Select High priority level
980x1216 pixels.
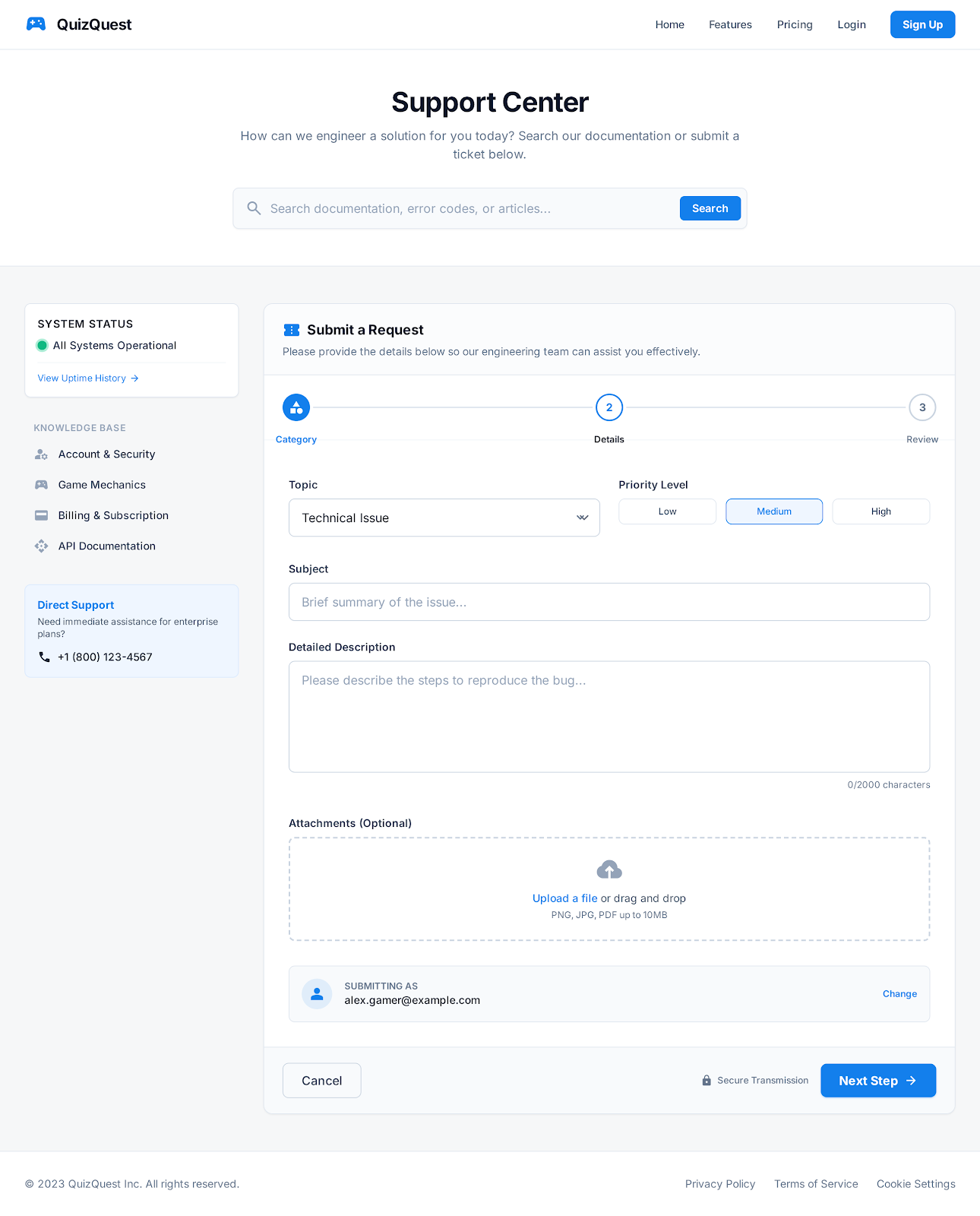[x=880, y=511]
